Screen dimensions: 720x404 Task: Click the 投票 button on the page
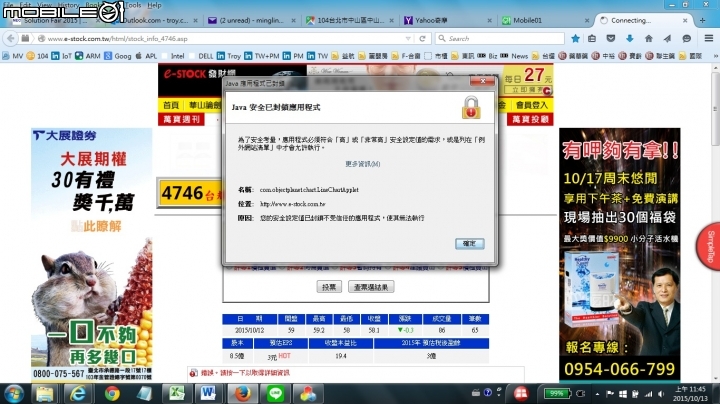pyautogui.click(x=329, y=287)
